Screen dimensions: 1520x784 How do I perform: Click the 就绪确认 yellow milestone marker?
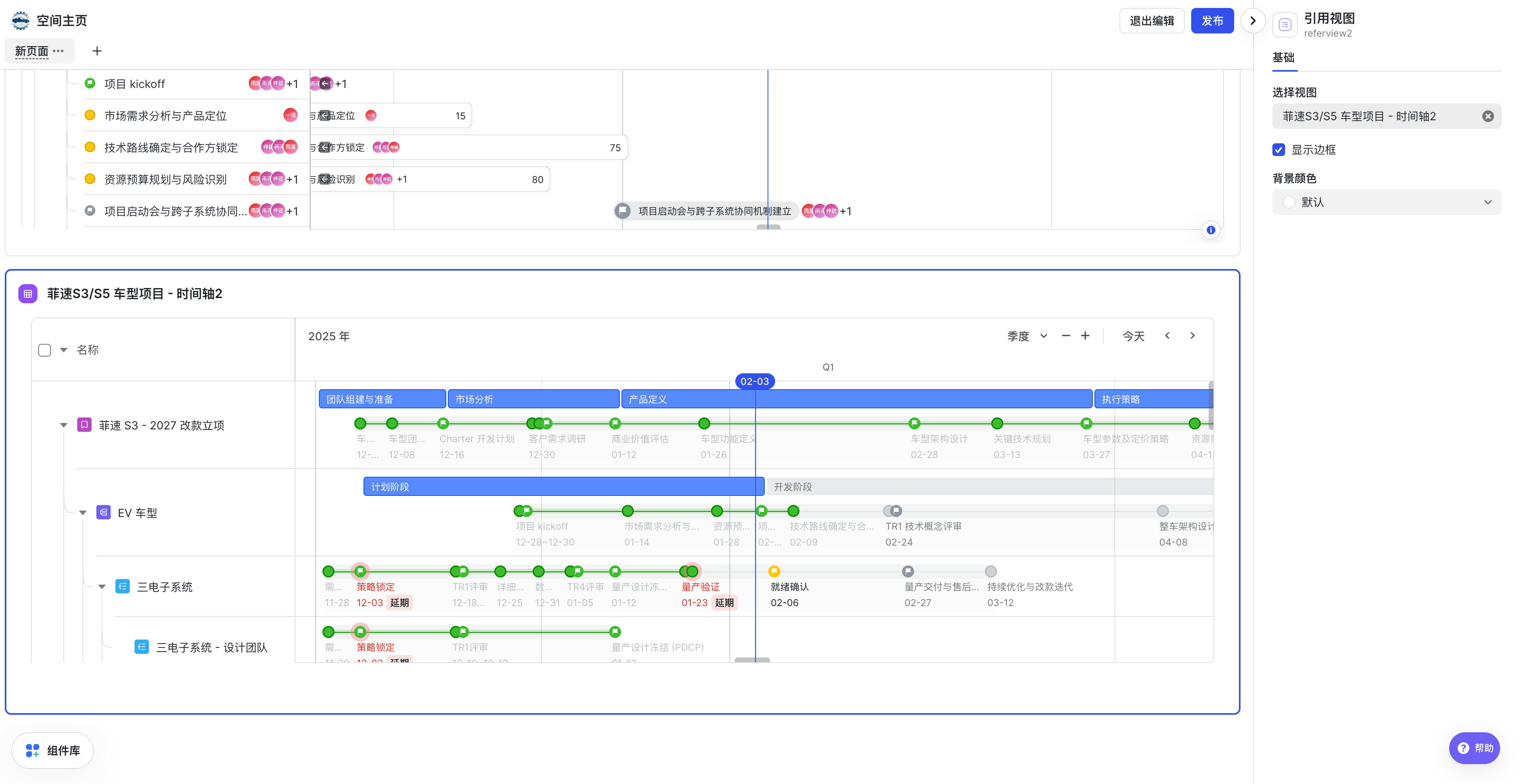(x=774, y=571)
